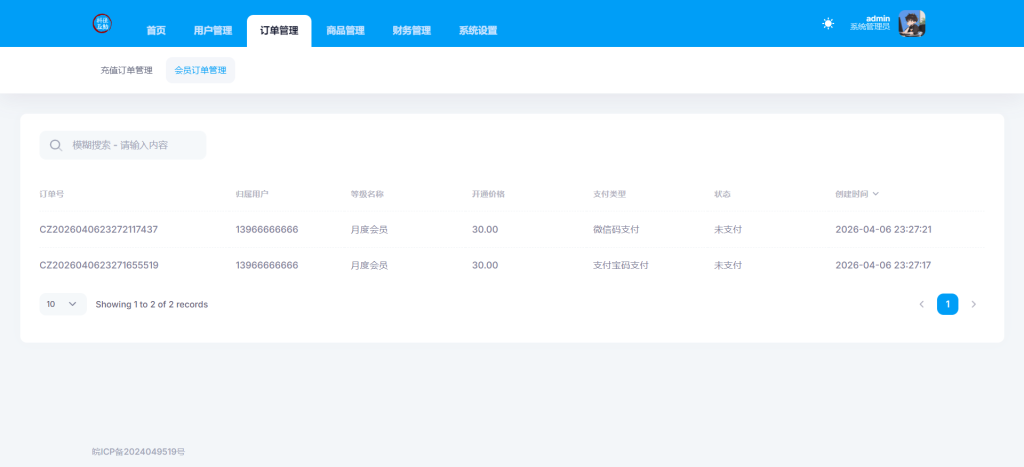Click the search magnifier icon
The width and height of the screenshot is (1024, 467).
point(56,145)
